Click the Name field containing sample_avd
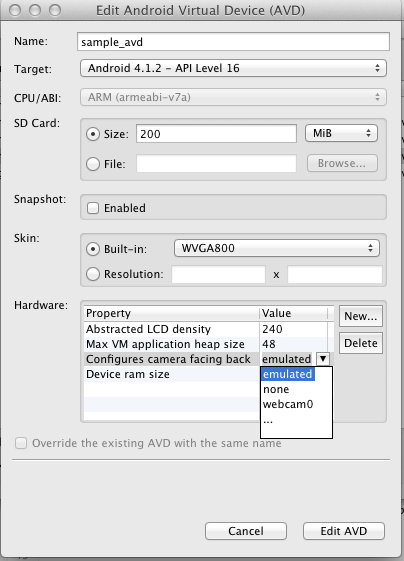The width and height of the screenshot is (404, 561). 233,42
